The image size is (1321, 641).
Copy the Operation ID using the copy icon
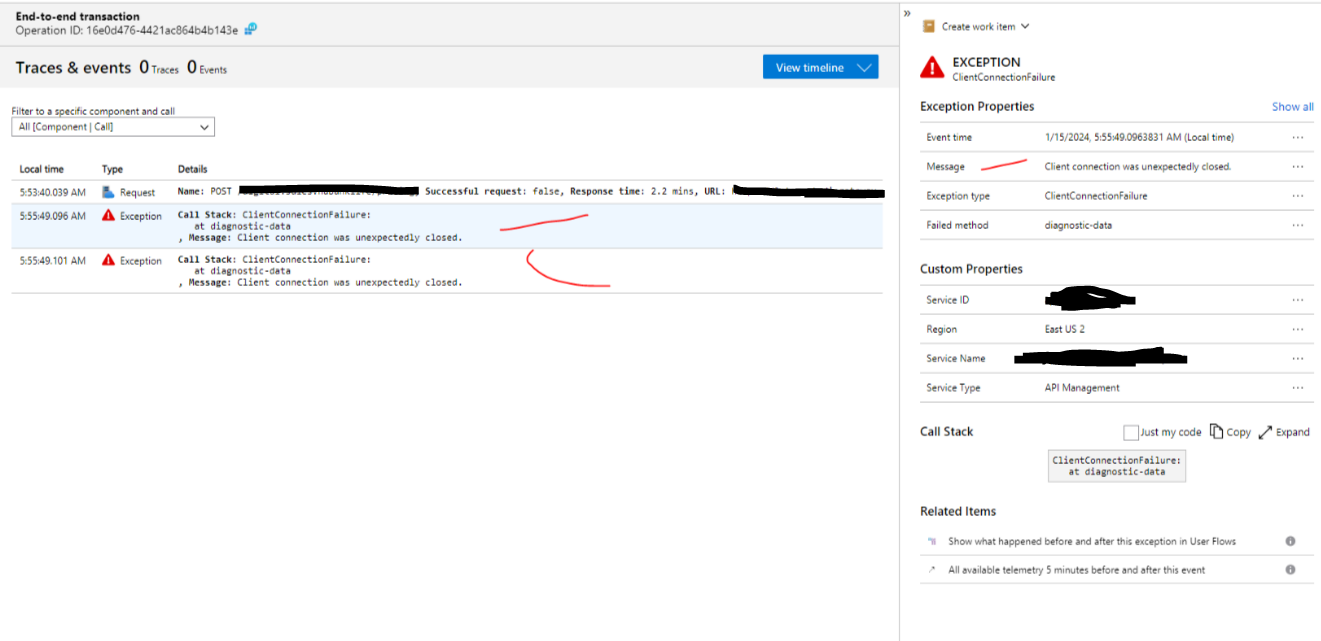[250, 30]
